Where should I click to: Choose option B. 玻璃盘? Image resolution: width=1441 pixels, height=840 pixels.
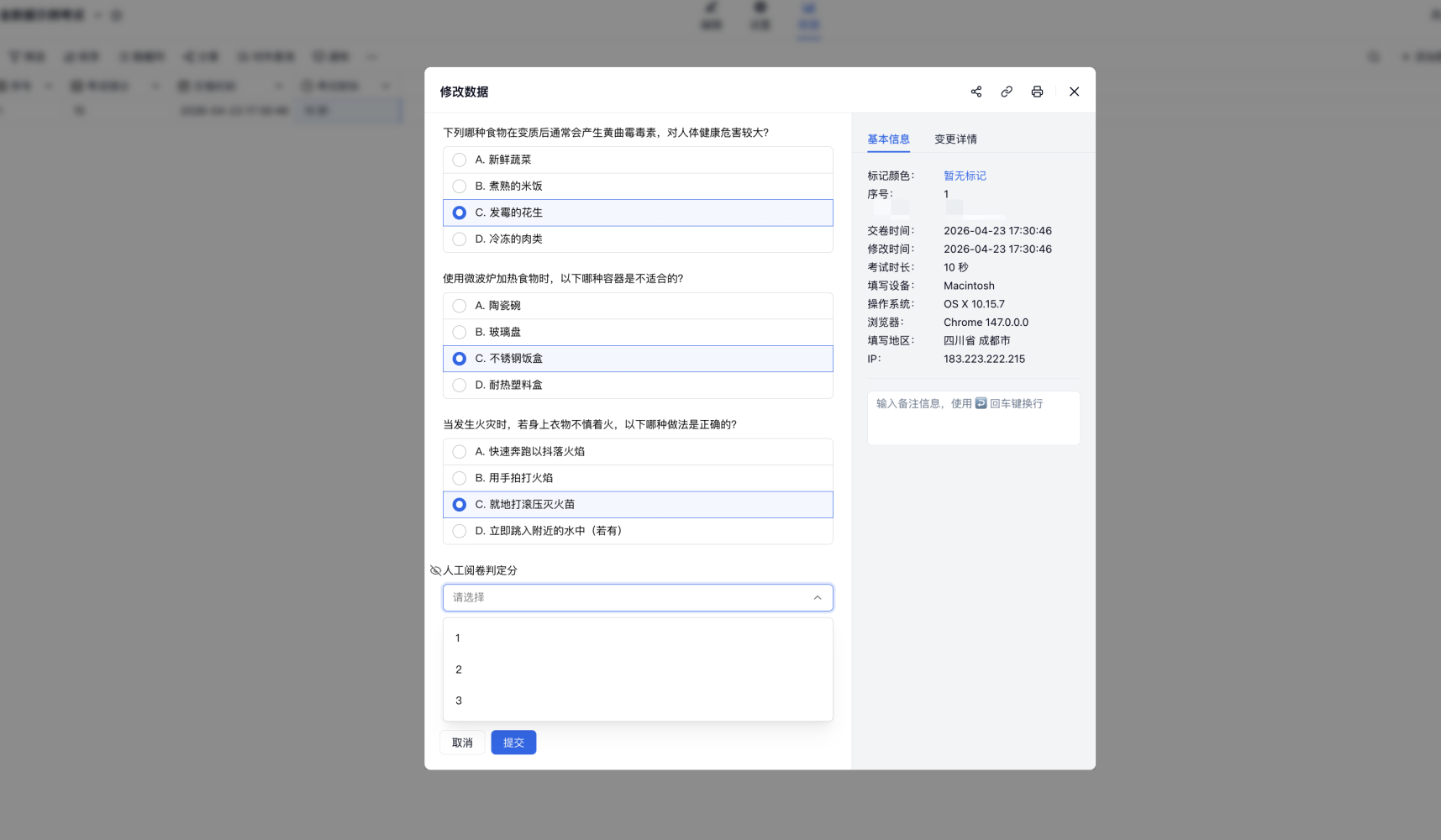[x=460, y=332]
